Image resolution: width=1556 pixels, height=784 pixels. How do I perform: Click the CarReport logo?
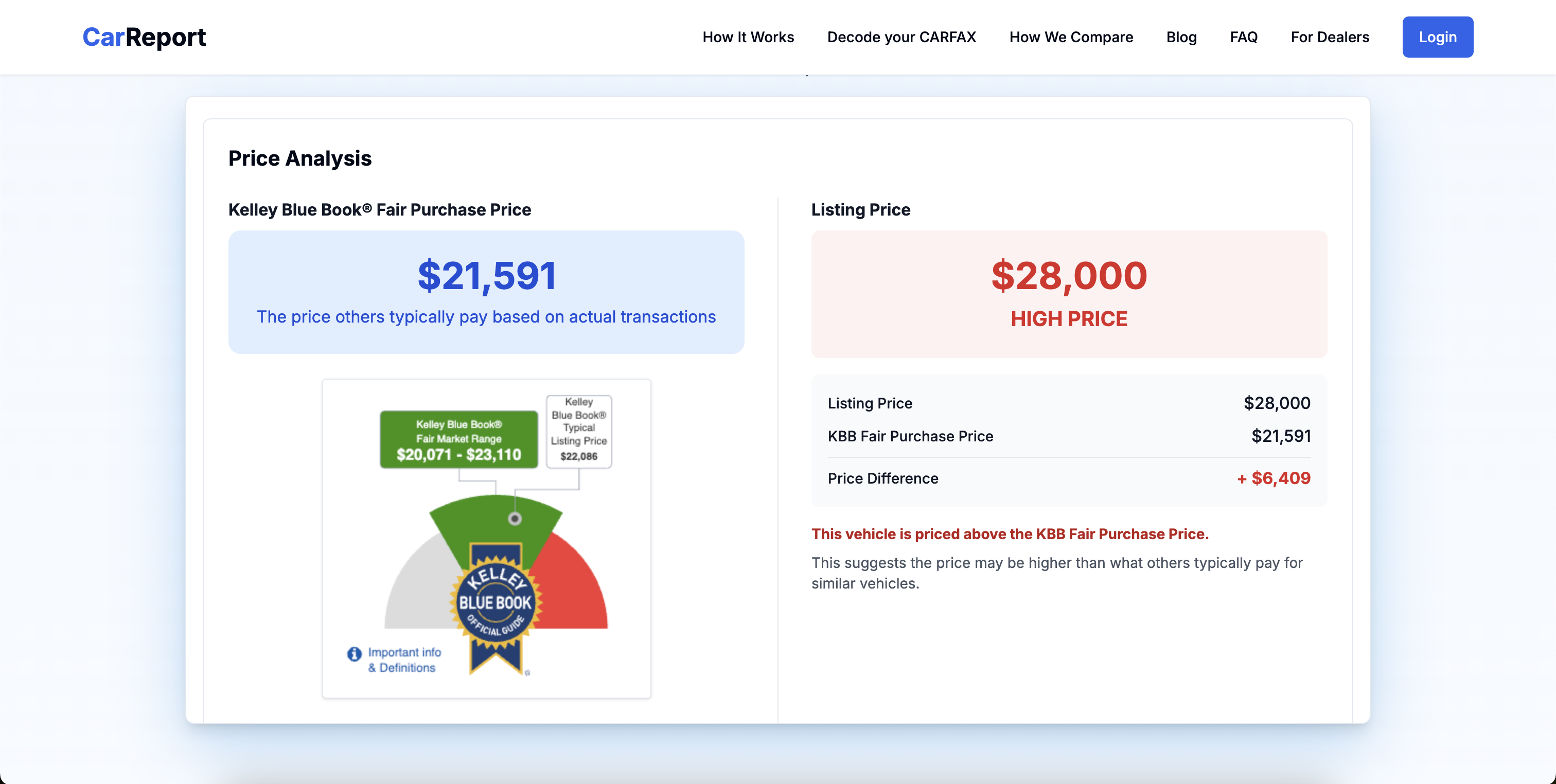tap(144, 37)
